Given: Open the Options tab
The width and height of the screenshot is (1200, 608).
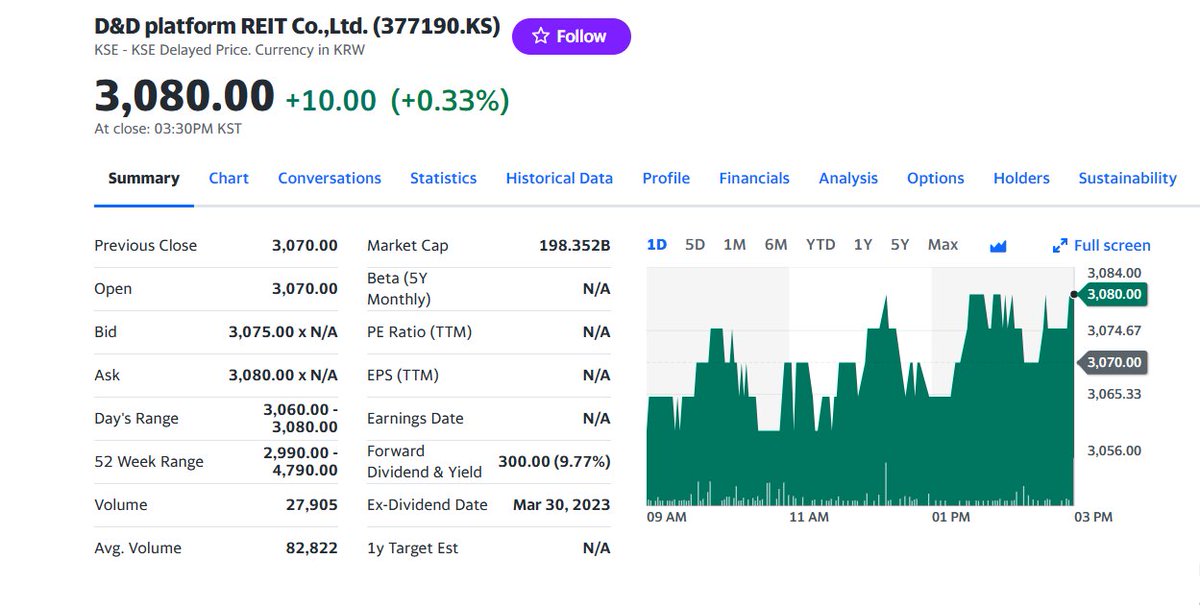Looking at the screenshot, I should [x=935, y=178].
